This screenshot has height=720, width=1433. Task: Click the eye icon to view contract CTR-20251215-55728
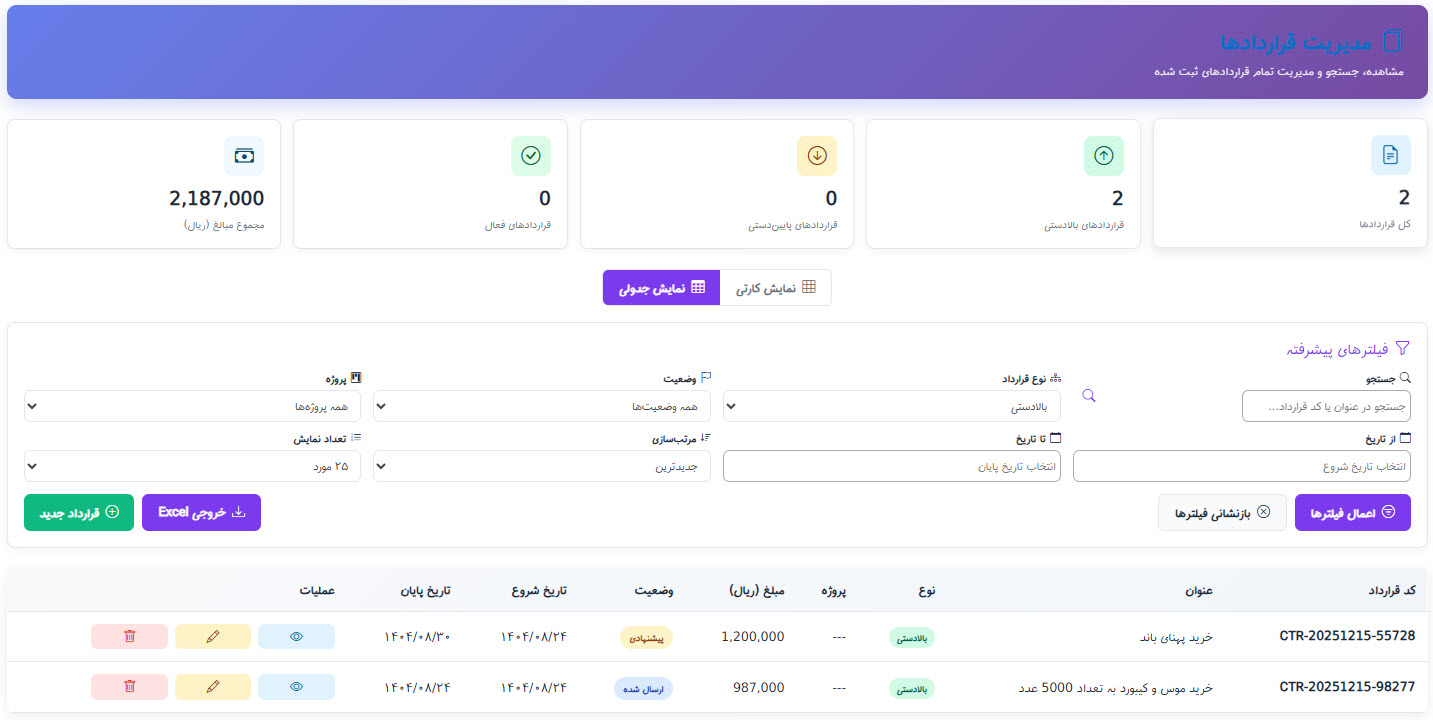tap(296, 636)
